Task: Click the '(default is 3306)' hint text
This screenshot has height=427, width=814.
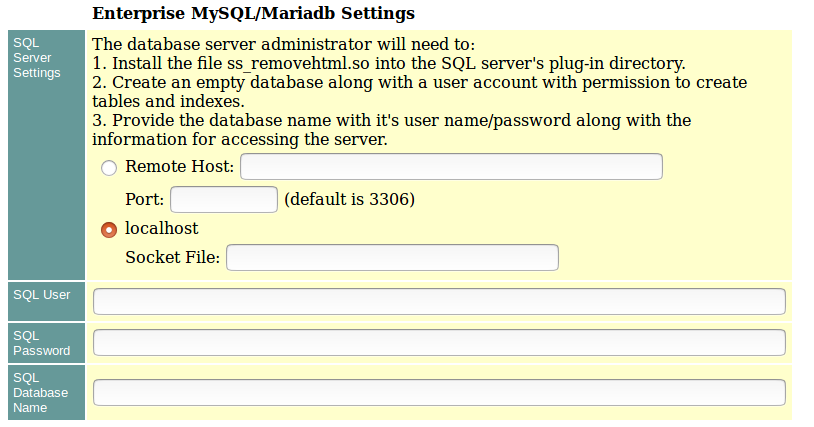Action: point(349,199)
